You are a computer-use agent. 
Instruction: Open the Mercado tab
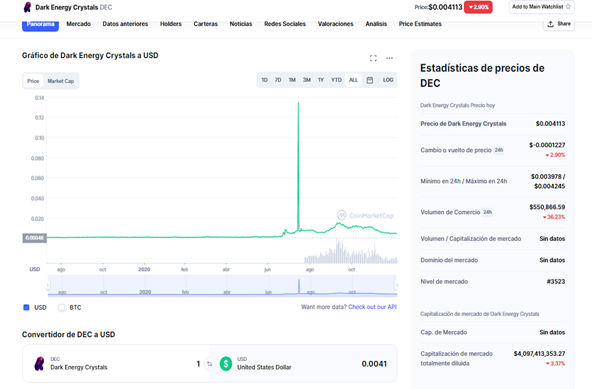pos(79,24)
